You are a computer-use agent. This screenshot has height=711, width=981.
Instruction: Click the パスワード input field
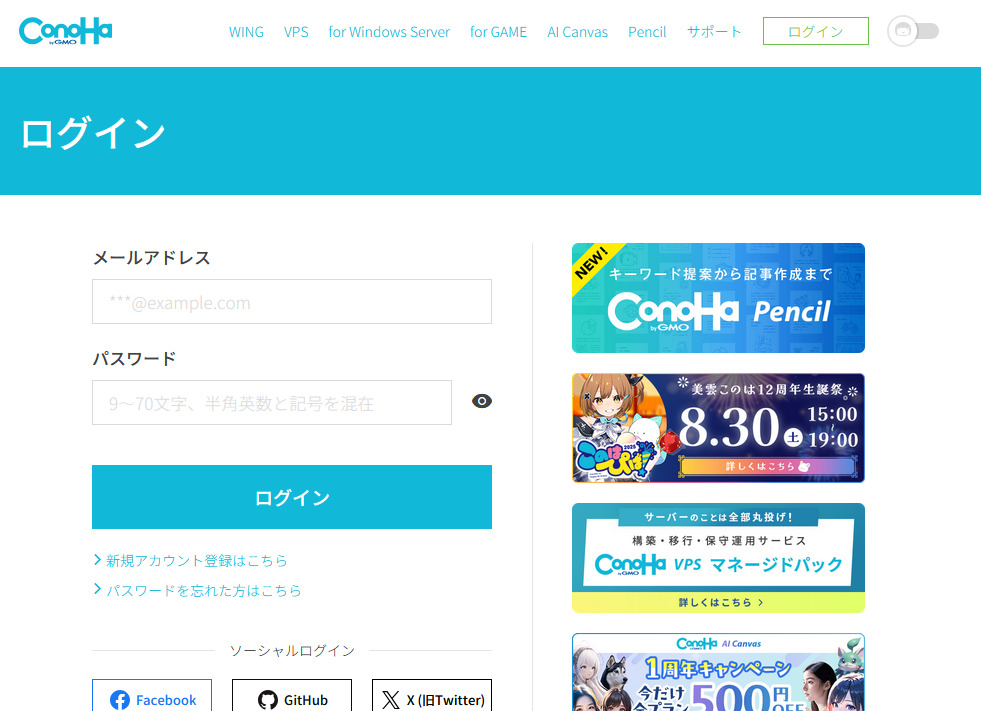(272, 403)
